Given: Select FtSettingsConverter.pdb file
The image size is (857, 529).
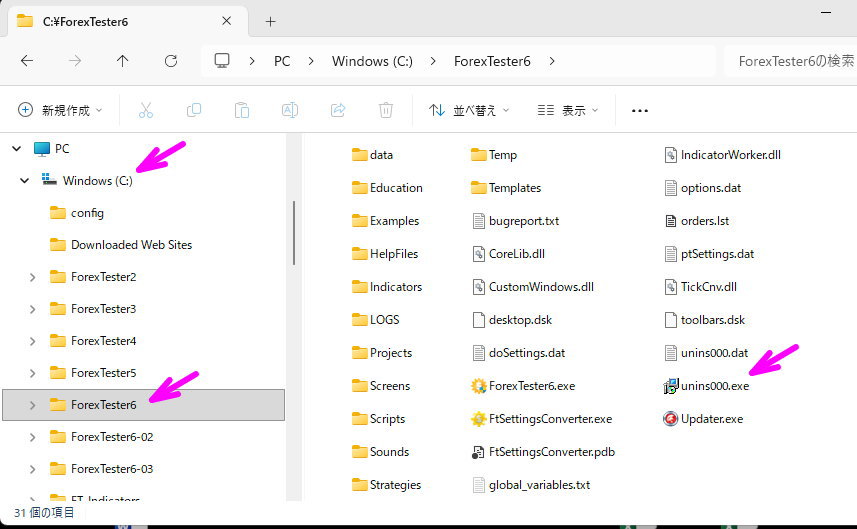Looking at the screenshot, I should click(x=543, y=452).
